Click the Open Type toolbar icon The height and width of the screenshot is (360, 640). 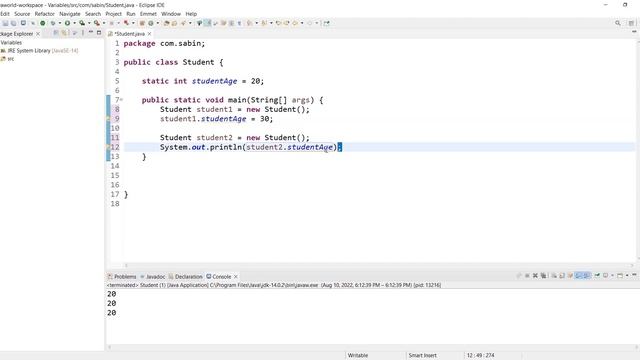166,23
